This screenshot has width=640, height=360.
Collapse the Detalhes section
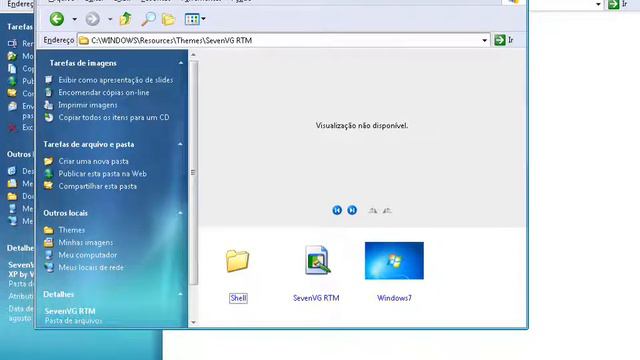[x=180, y=294]
